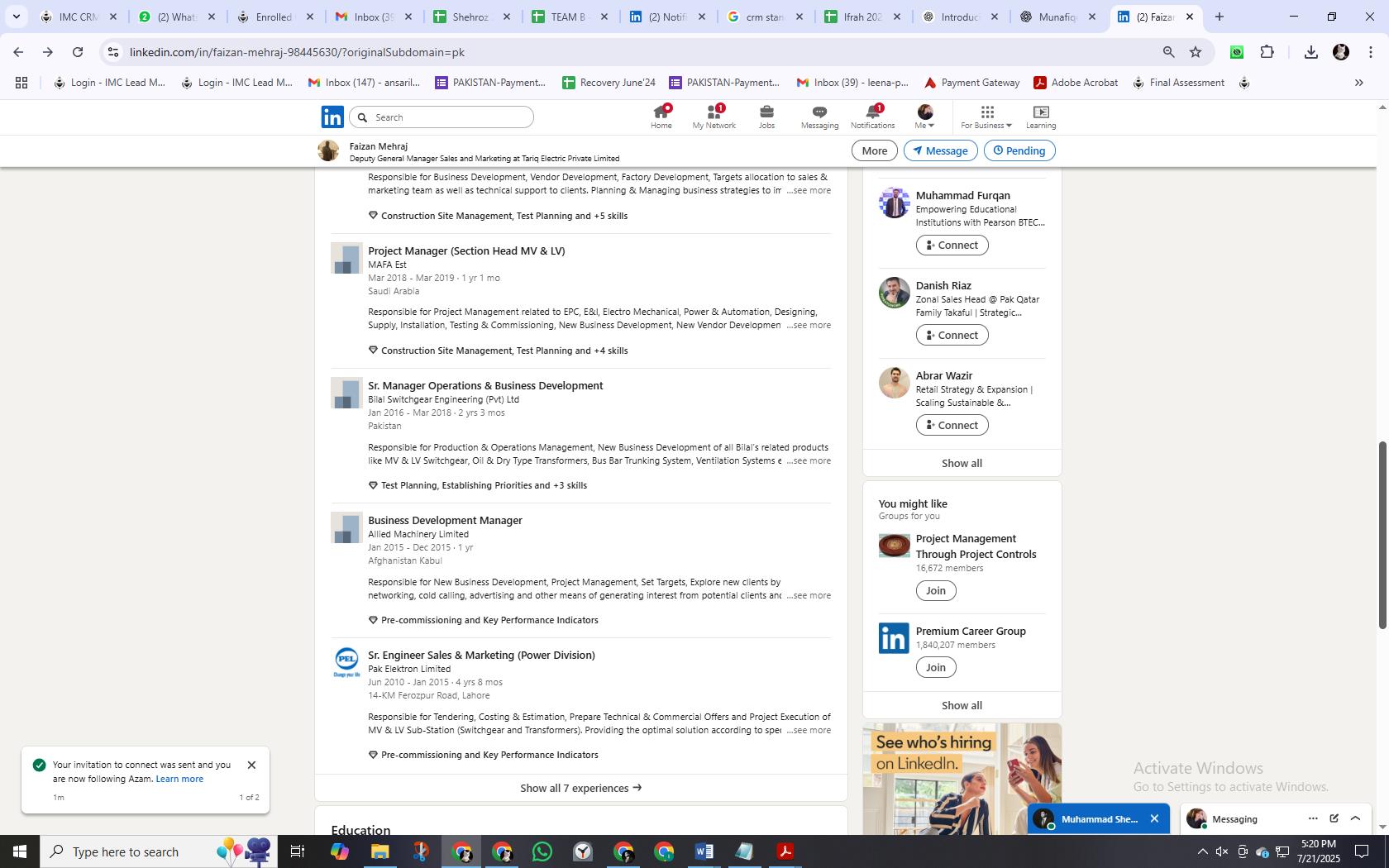This screenshot has height=868, width=1389.
Task: Show all suggested groups
Action: tap(962, 705)
